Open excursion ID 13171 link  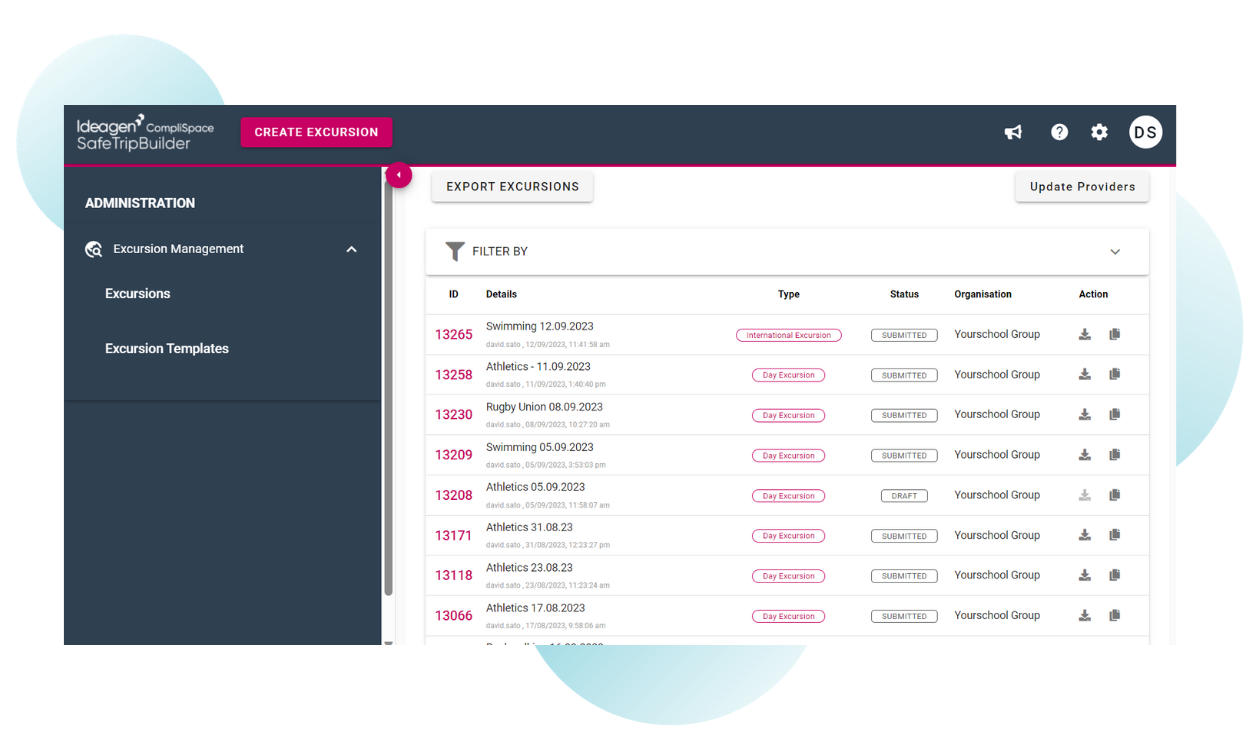[x=453, y=536]
